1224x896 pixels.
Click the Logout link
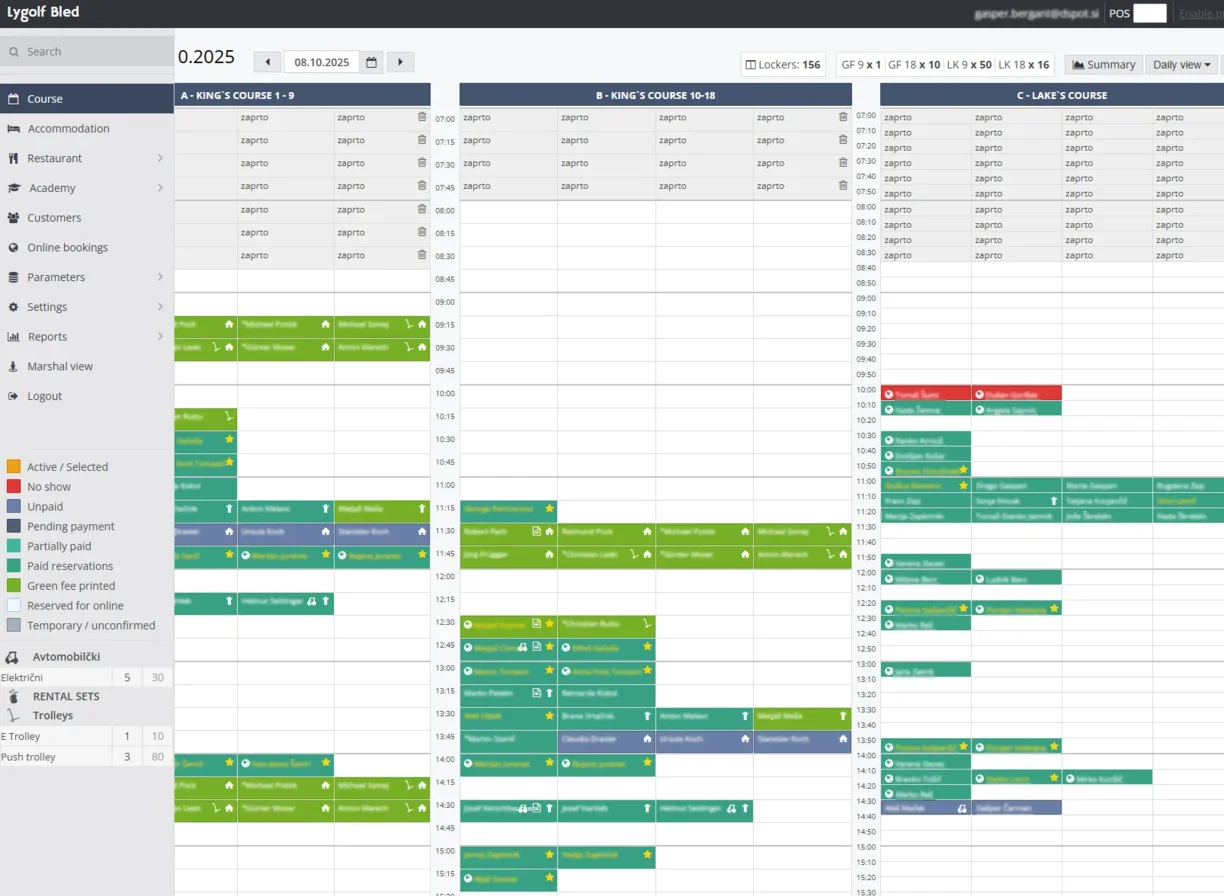coord(44,396)
